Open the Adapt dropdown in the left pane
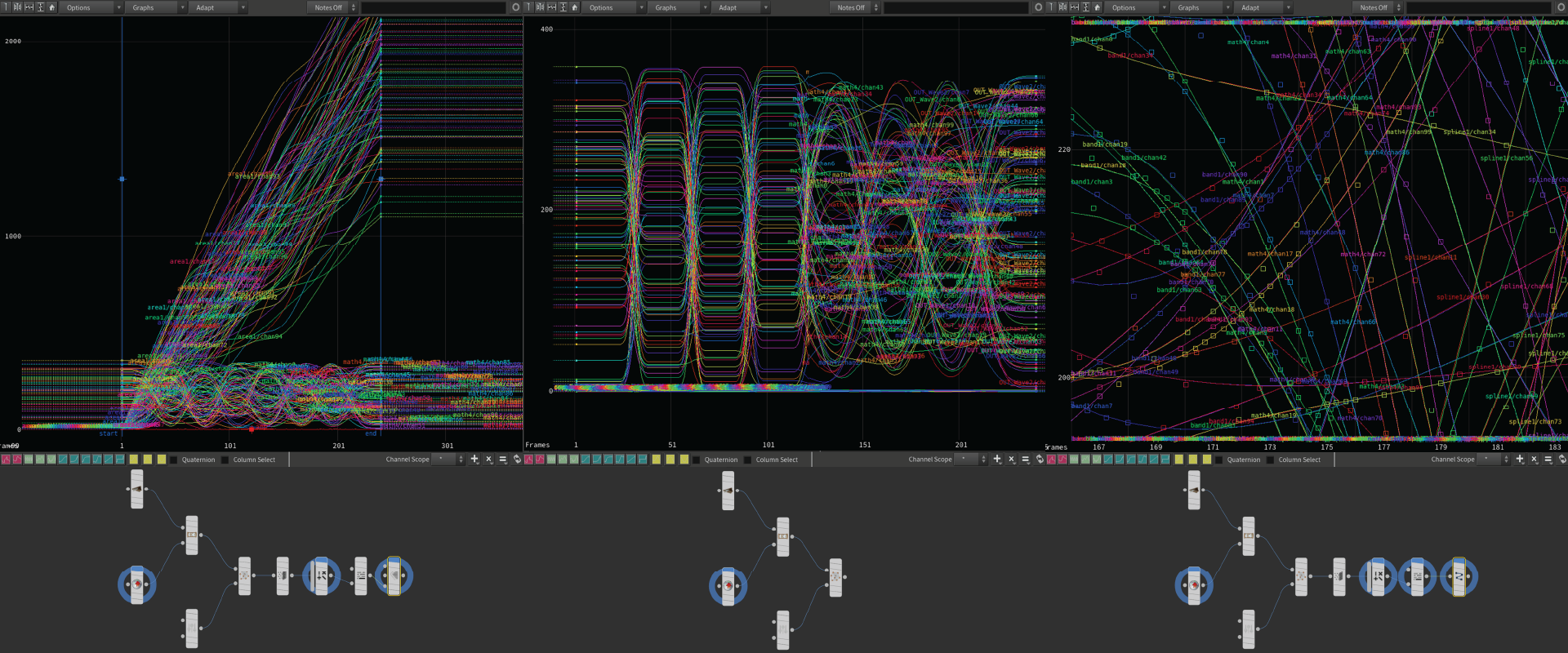Image resolution: width=1568 pixels, height=653 pixels. pyautogui.click(x=219, y=7)
